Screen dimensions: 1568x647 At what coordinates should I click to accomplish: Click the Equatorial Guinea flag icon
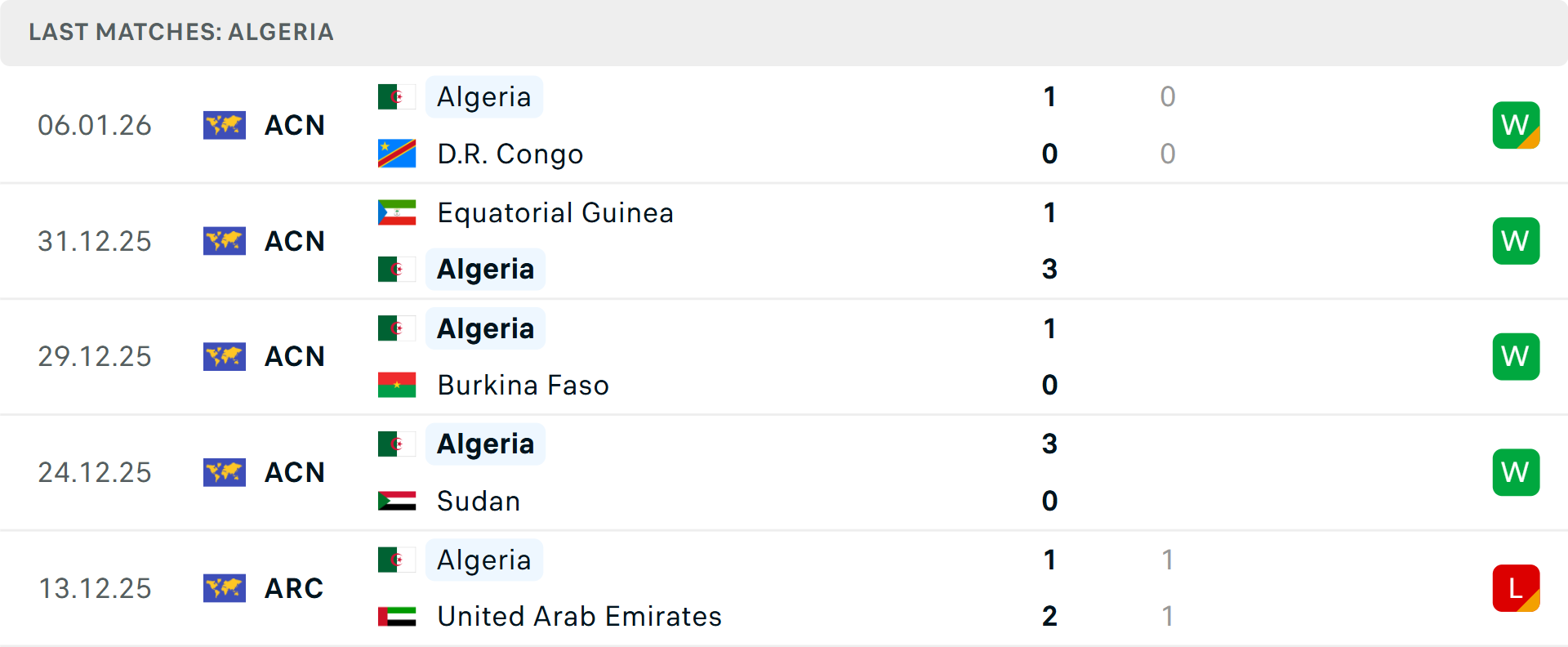(397, 212)
